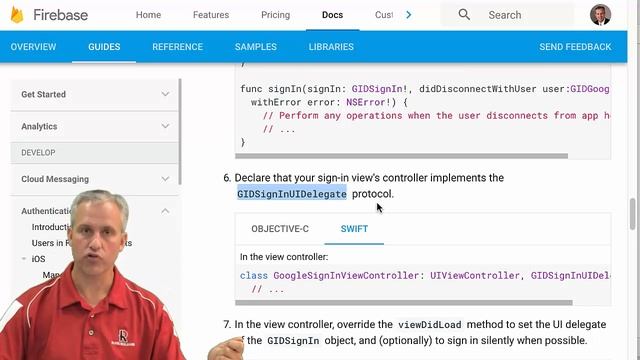Switch to the Samples tab
The width and height of the screenshot is (640, 360).
(x=256, y=47)
